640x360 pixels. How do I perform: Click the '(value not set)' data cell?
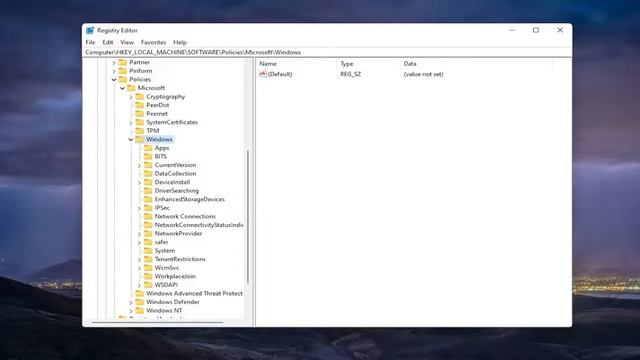click(423, 74)
